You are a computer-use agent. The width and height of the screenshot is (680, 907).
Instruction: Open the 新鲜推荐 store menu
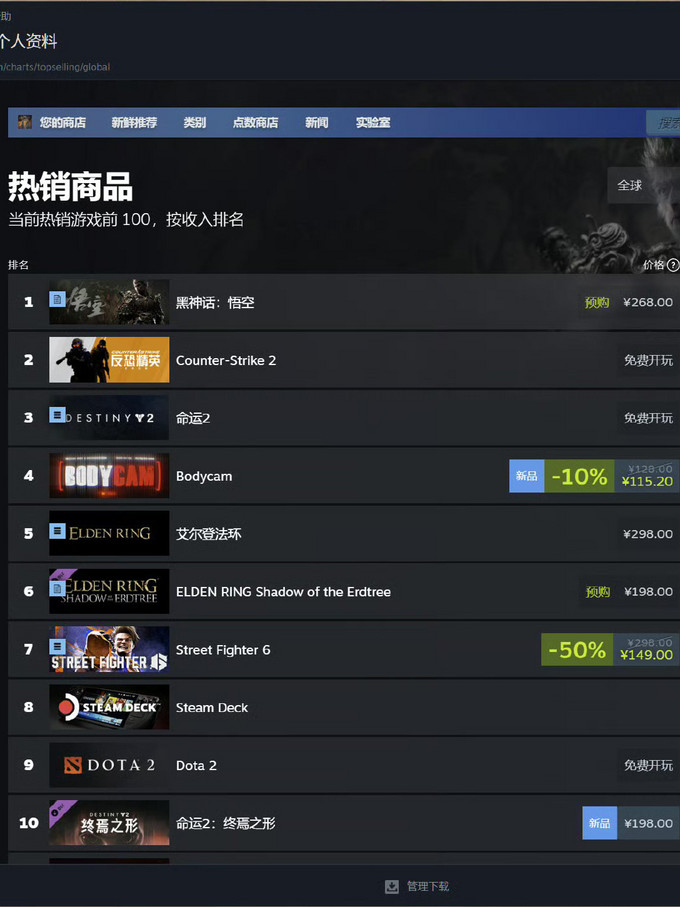134,123
